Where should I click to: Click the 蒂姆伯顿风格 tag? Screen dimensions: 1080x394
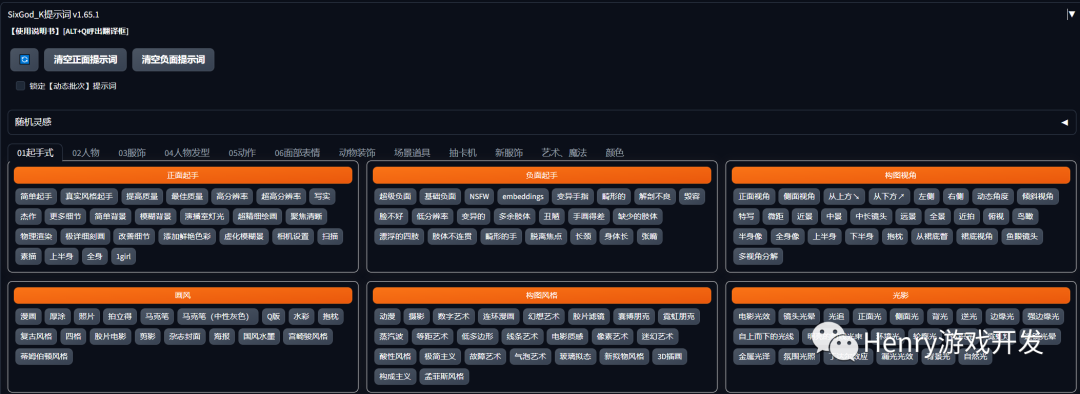click(x=43, y=356)
